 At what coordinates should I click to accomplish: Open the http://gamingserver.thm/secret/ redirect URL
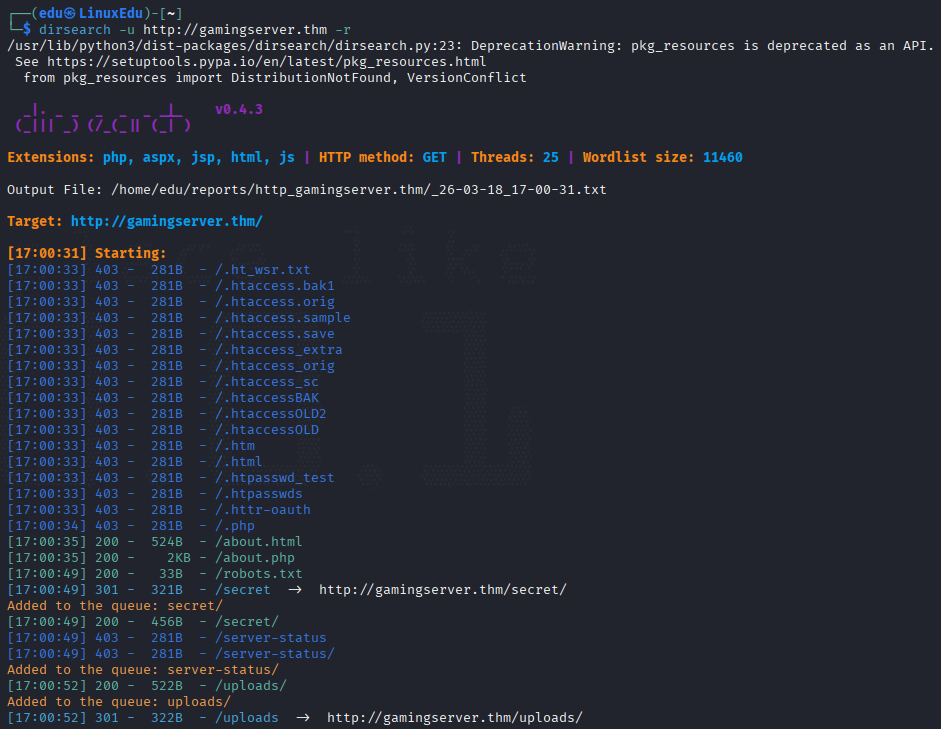pyautogui.click(x=443, y=590)
